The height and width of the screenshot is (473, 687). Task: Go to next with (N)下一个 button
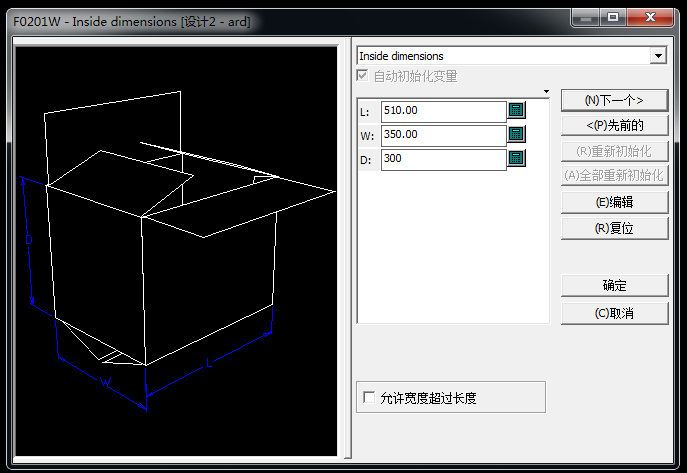coord(613,100)
